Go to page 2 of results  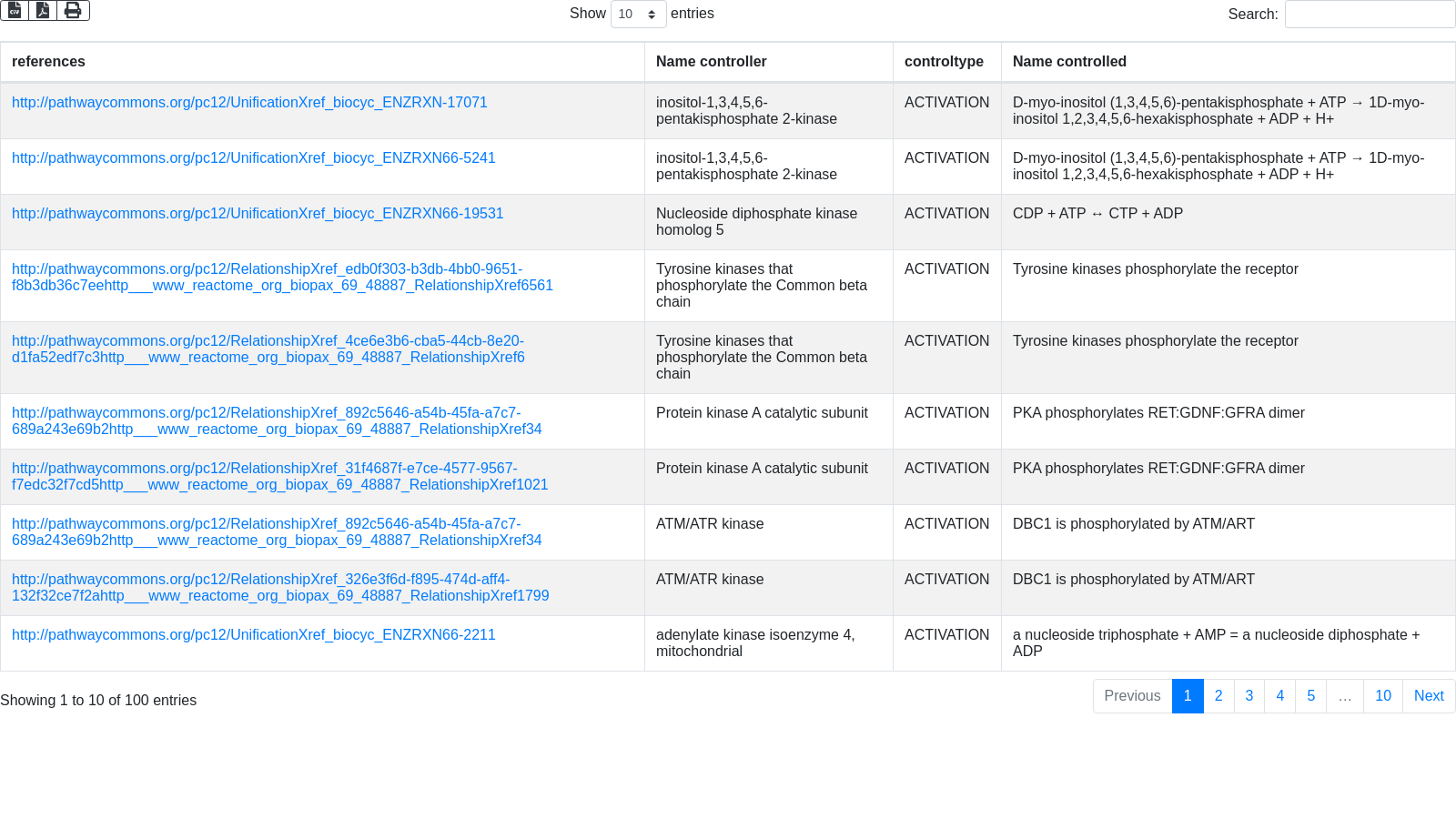1218,696
